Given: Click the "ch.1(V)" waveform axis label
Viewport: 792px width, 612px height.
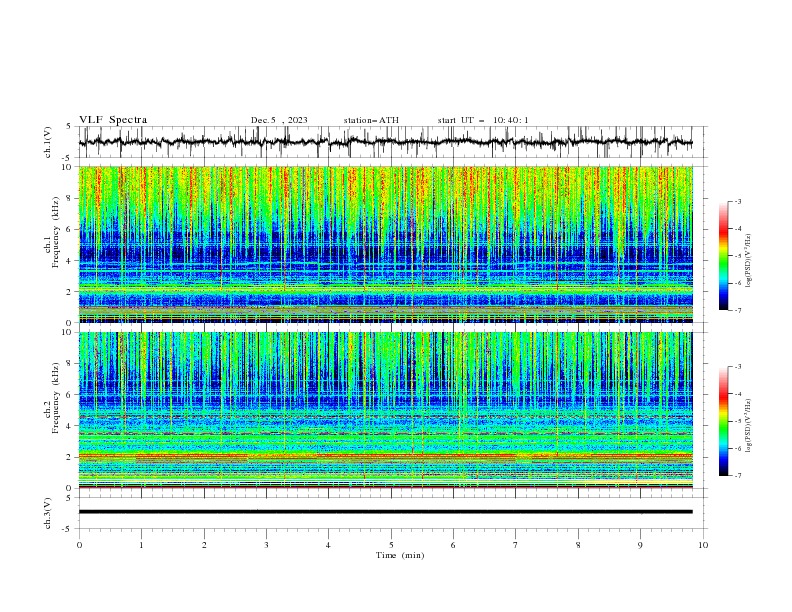Looking at the screenshot, I should [x=48, y=142].
